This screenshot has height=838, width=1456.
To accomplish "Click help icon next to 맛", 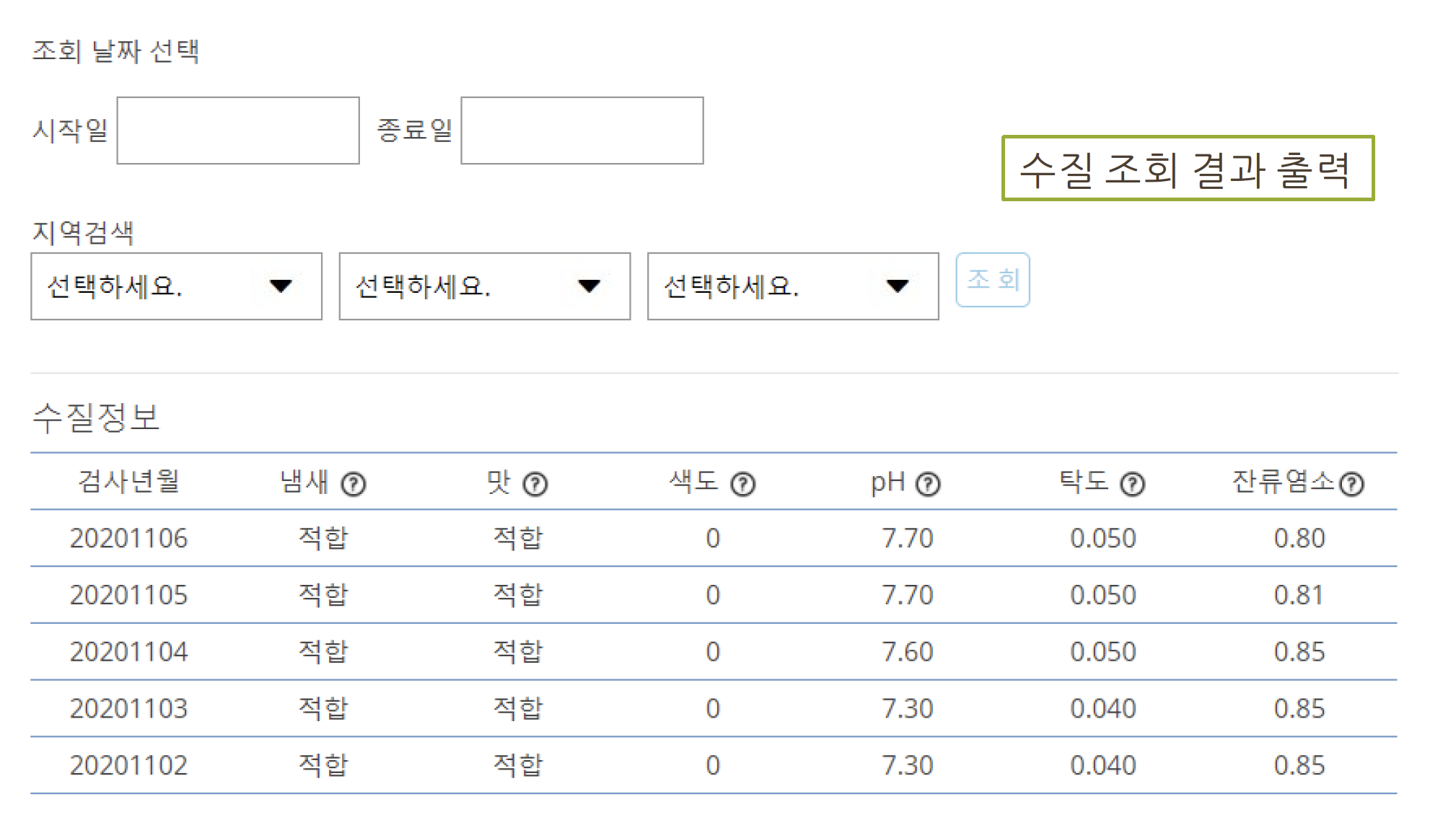I will [535, 484].
